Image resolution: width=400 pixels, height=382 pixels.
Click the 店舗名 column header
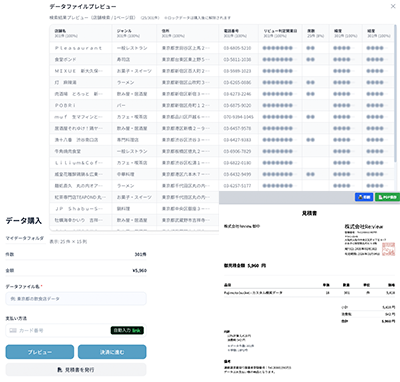81,33
